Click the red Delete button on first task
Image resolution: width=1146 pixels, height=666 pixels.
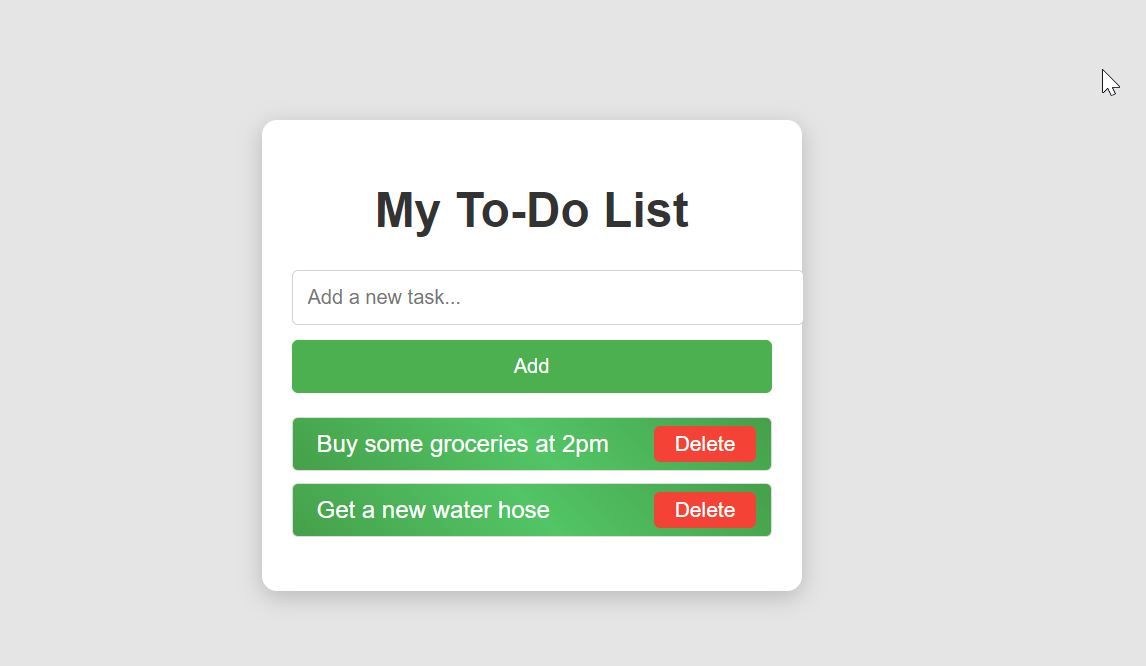[704, 443]
